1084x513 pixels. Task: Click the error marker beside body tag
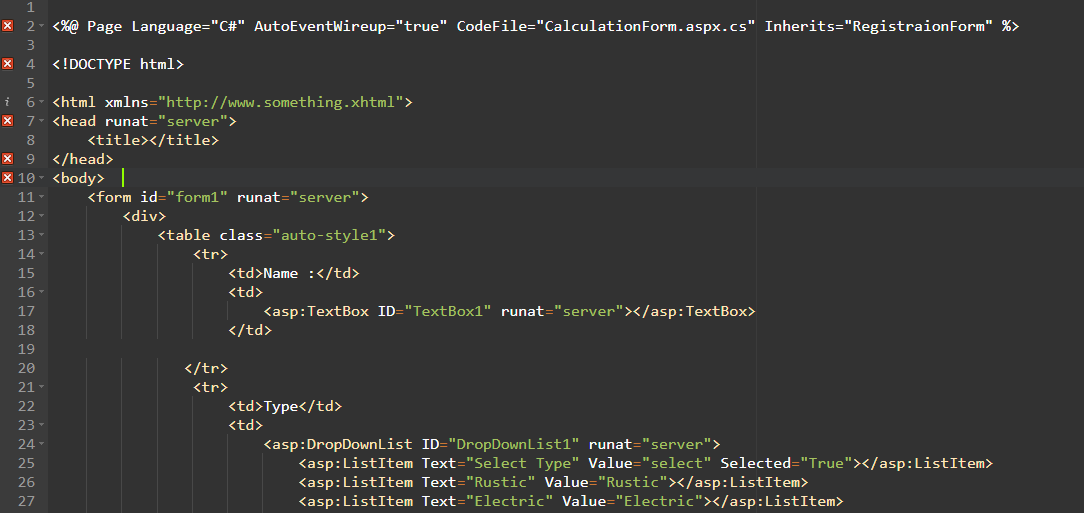[8, 178]
